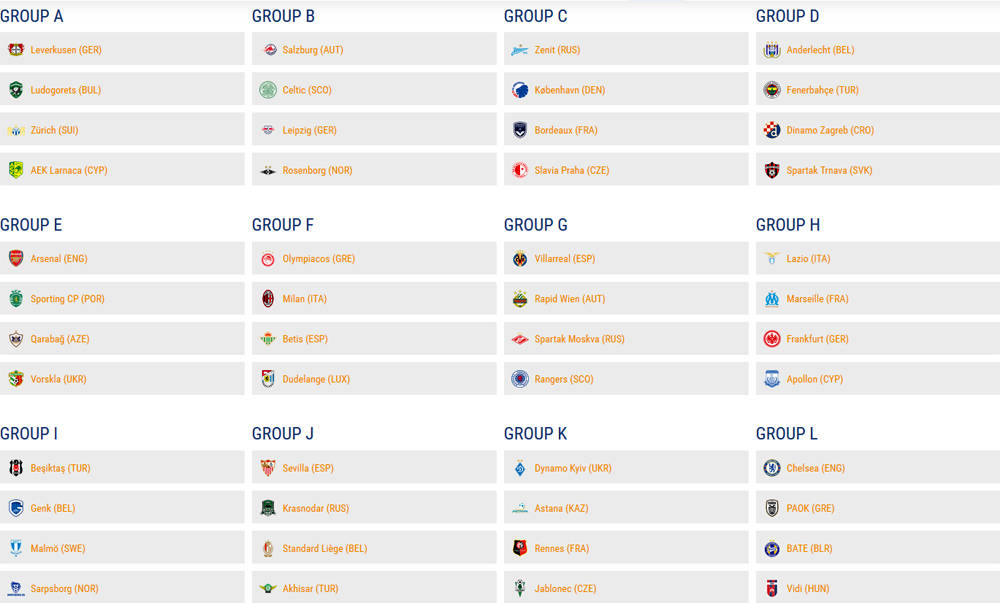Select Sporting CP (POR) team name

click(67, 299)
